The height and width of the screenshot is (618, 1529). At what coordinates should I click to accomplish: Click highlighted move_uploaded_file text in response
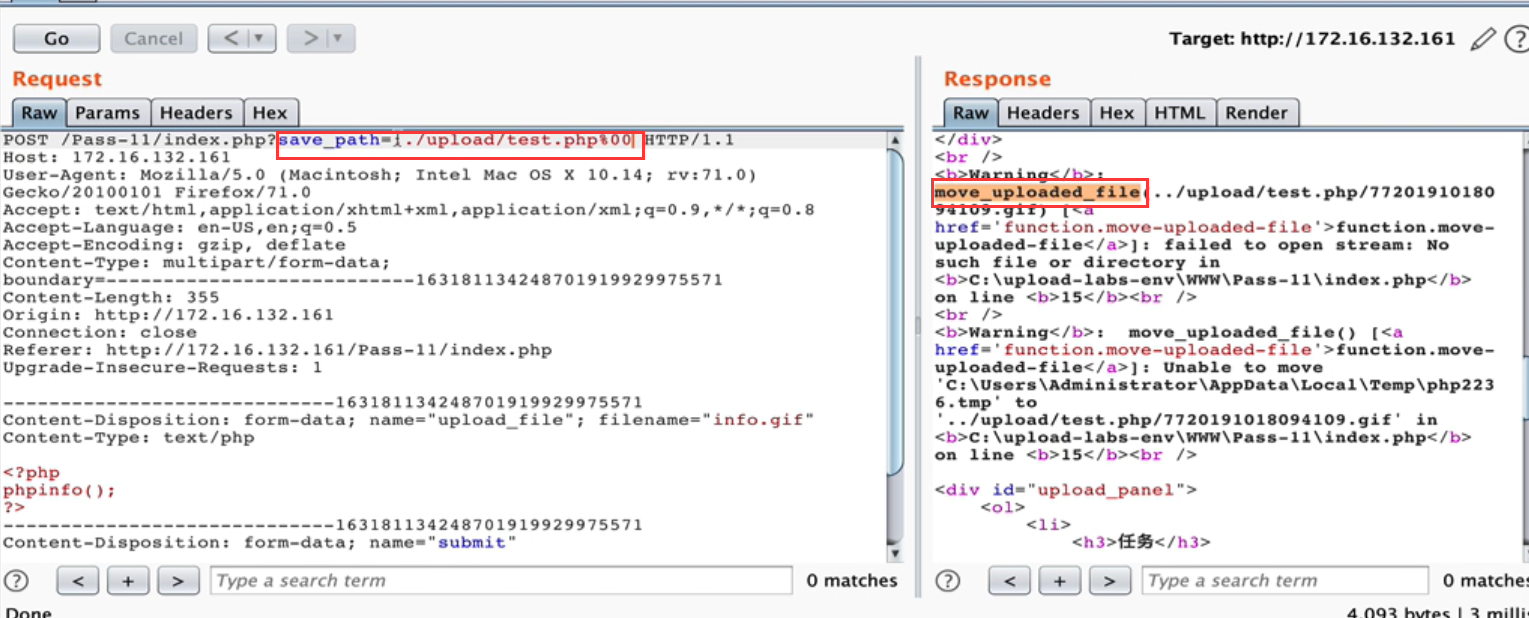click(x=1039, y=192)
